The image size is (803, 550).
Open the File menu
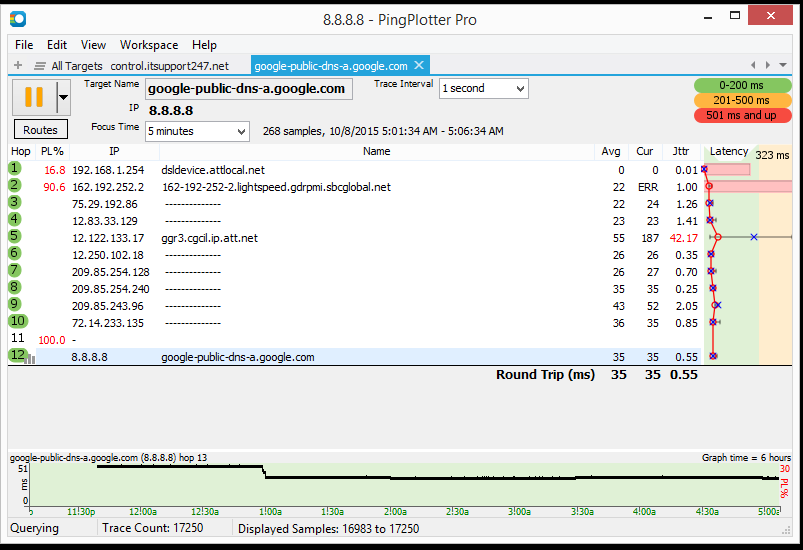point(24,45)
